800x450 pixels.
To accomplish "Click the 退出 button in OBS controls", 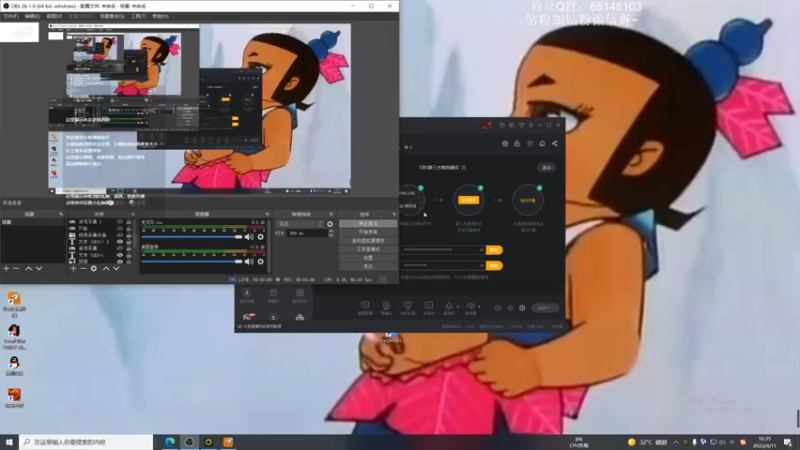I will pos(368,266).
